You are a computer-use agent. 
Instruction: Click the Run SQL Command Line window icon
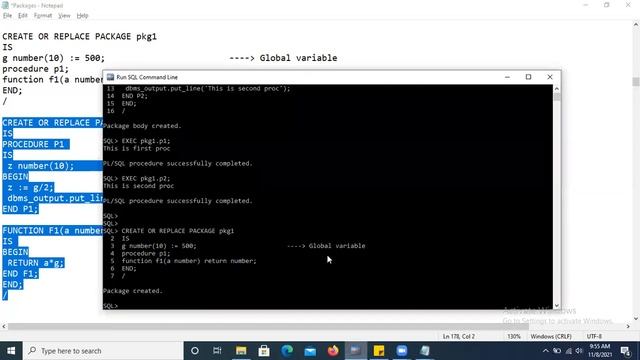(x=110, y=77)
